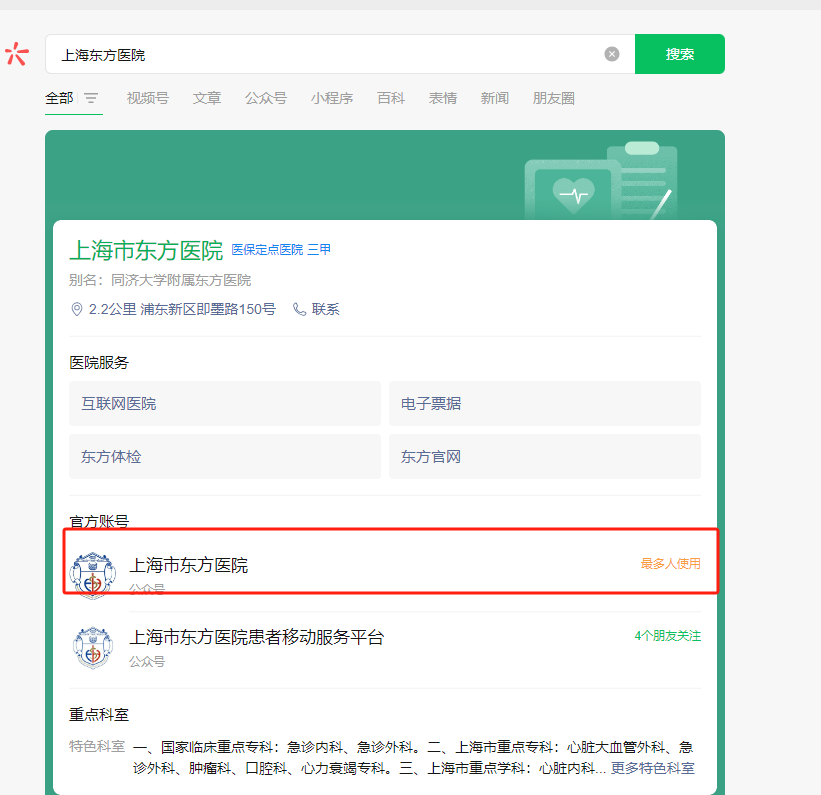Viewport: 821px width, 795px height.
Task: Clear the search box text
Action: tap(612, 54)
